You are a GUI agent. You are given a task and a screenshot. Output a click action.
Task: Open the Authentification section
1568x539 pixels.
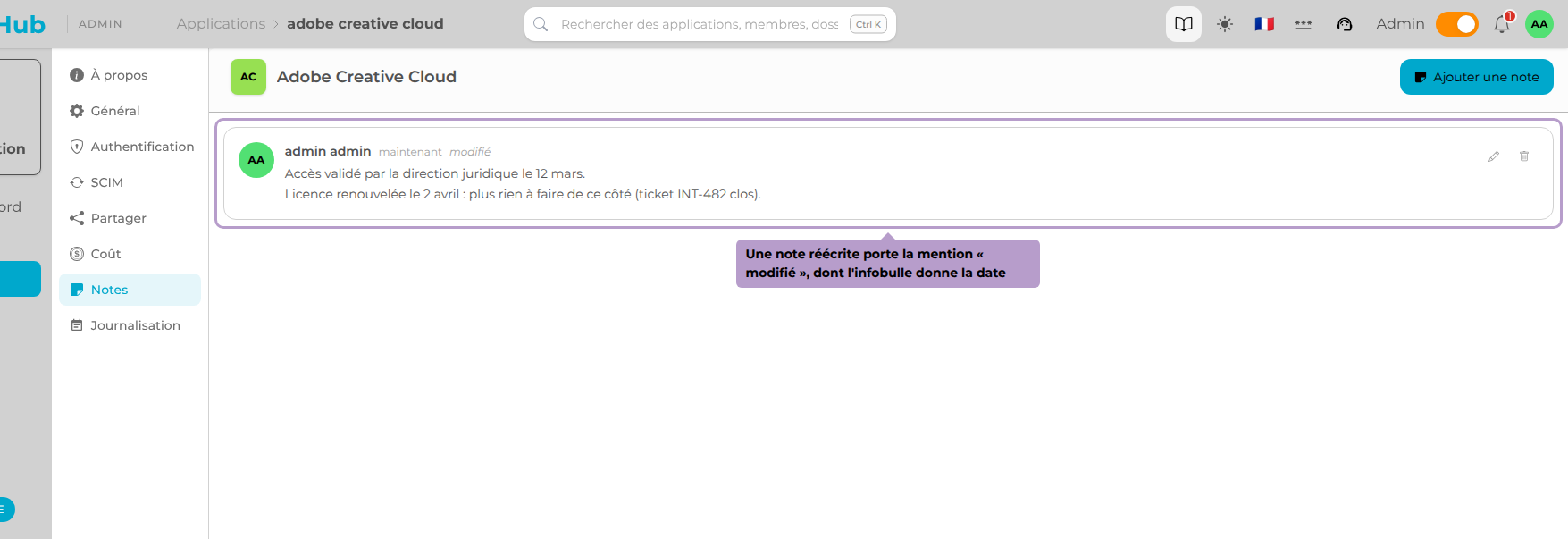tap(130, 147)
